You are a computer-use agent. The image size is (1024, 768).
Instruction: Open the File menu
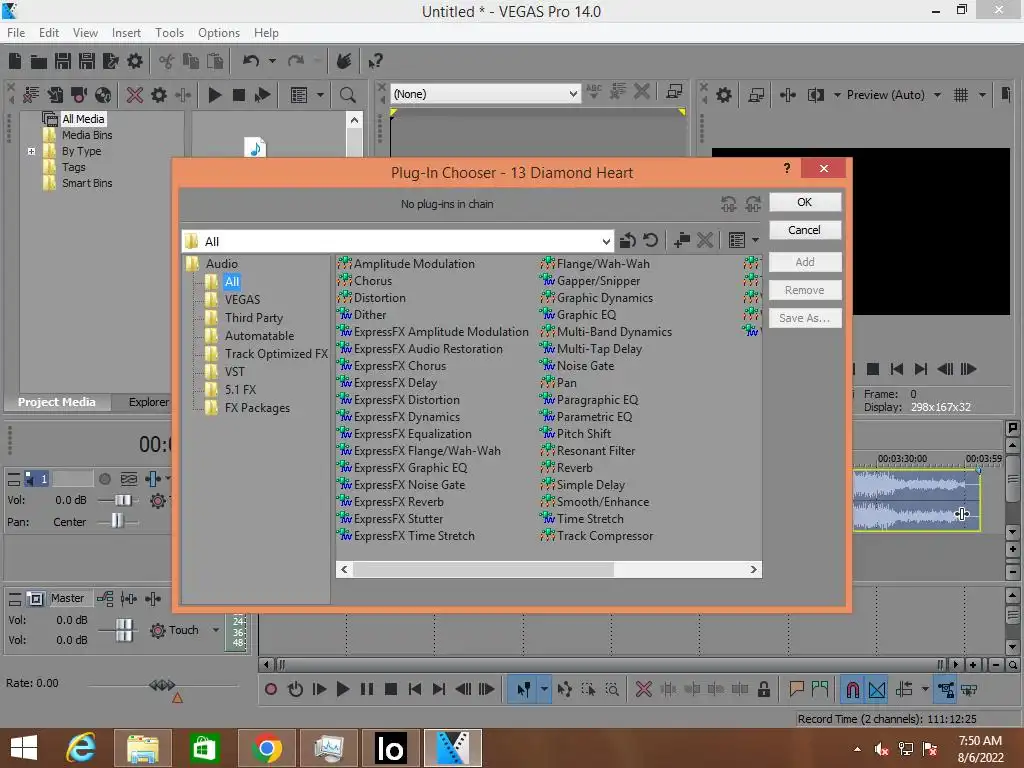[16, 33]
